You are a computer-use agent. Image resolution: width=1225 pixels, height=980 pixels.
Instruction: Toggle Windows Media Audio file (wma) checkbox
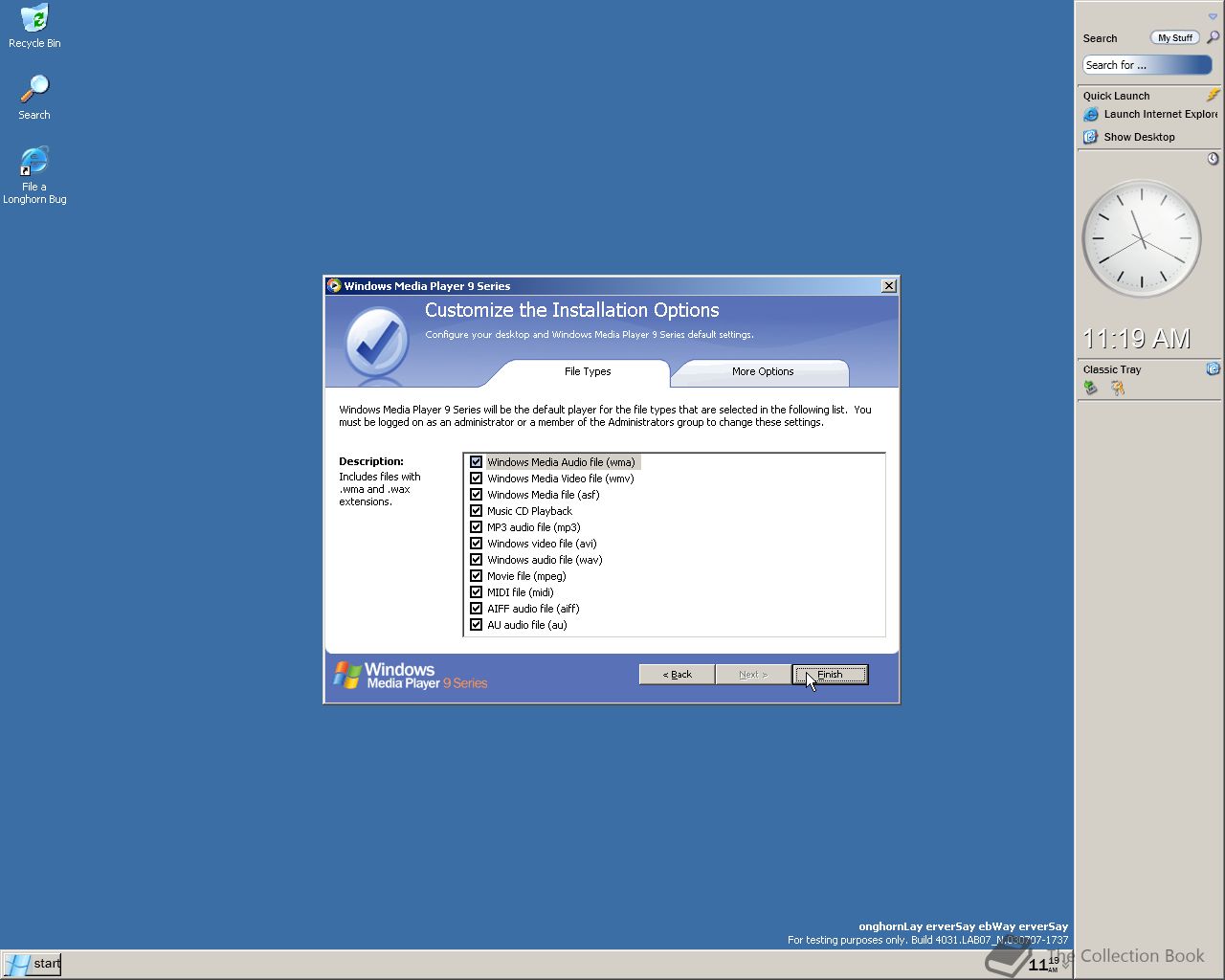476,462
